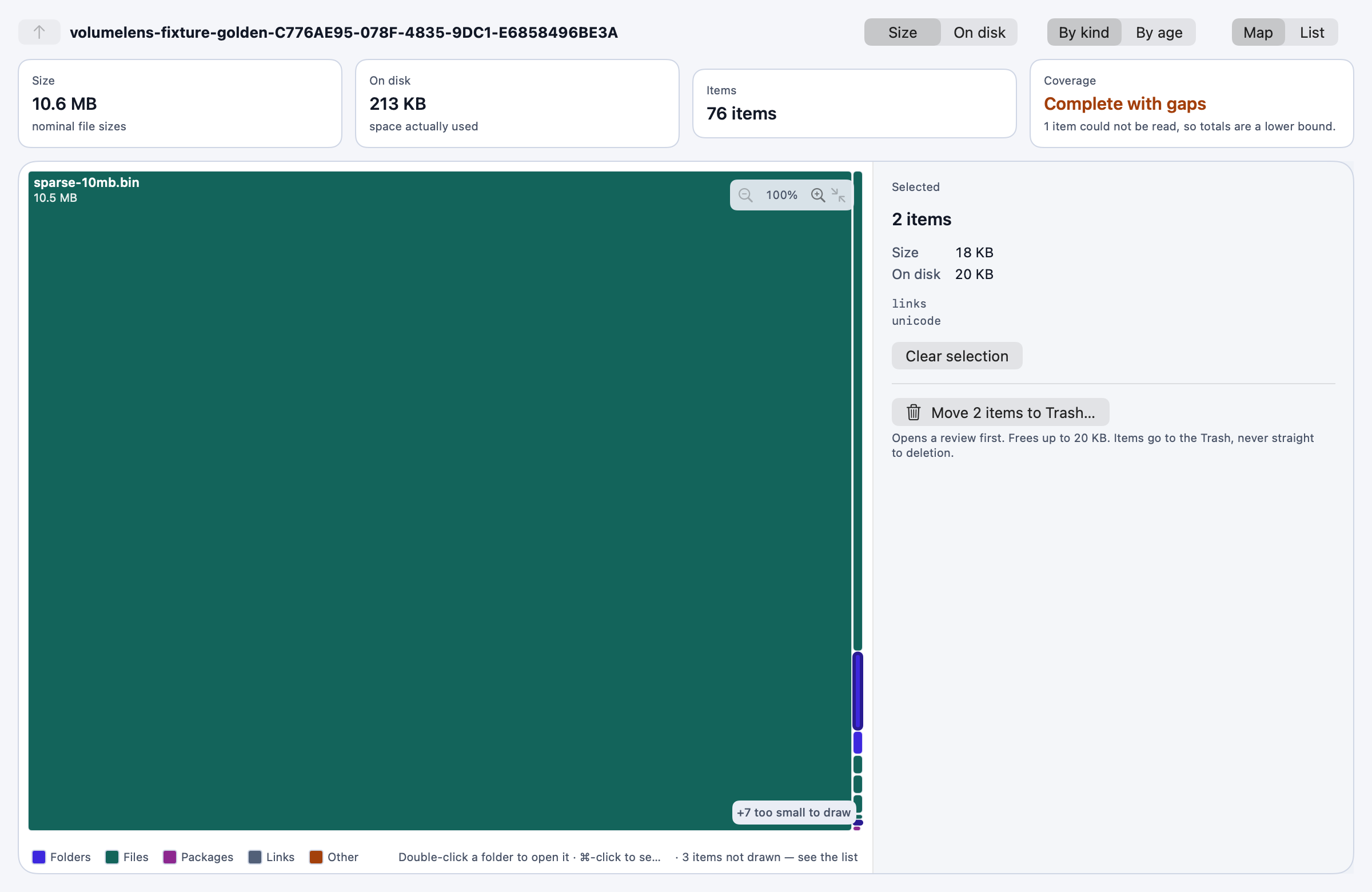This screenshot has width=1372, height=892.
Task: Click the trash can icon
Action: click(x=913, y=412)
